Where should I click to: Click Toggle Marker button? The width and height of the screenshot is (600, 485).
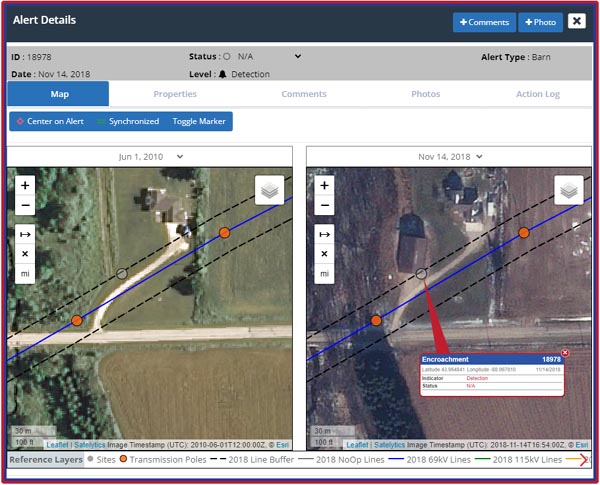pyautogui.click(x=199, y=121)
